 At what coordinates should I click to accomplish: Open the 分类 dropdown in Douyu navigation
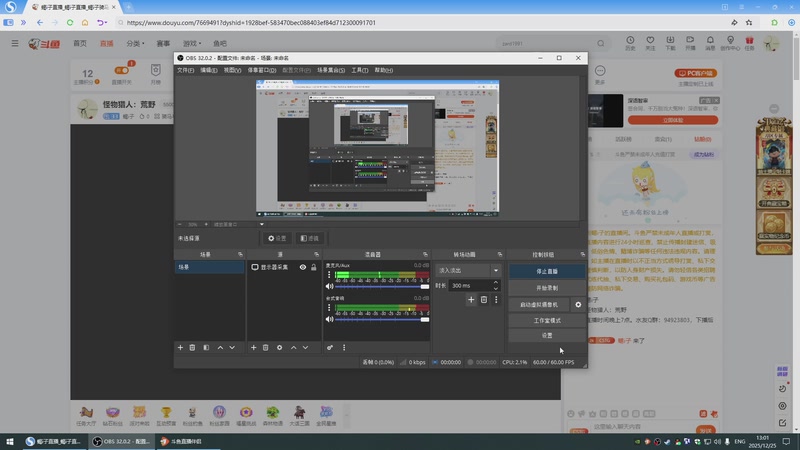135,44
